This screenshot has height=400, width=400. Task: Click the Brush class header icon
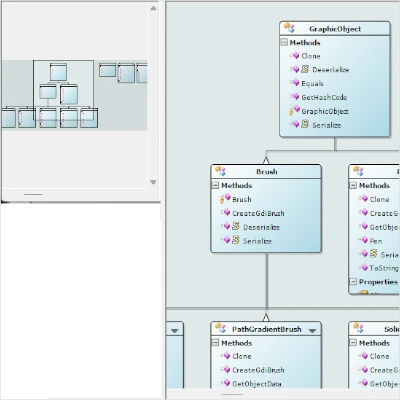pyautogui.click(x=220, y=171)
